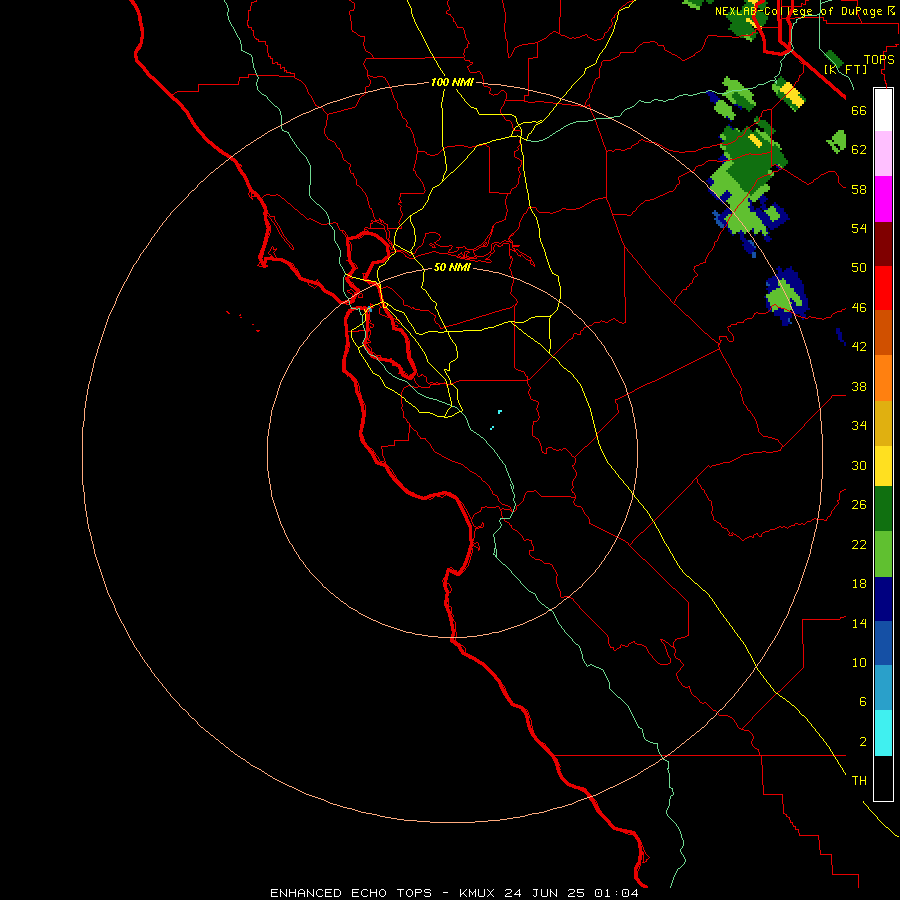Click the "100 NMI" range ring label

pyautogui.click(x=452, y=82)
